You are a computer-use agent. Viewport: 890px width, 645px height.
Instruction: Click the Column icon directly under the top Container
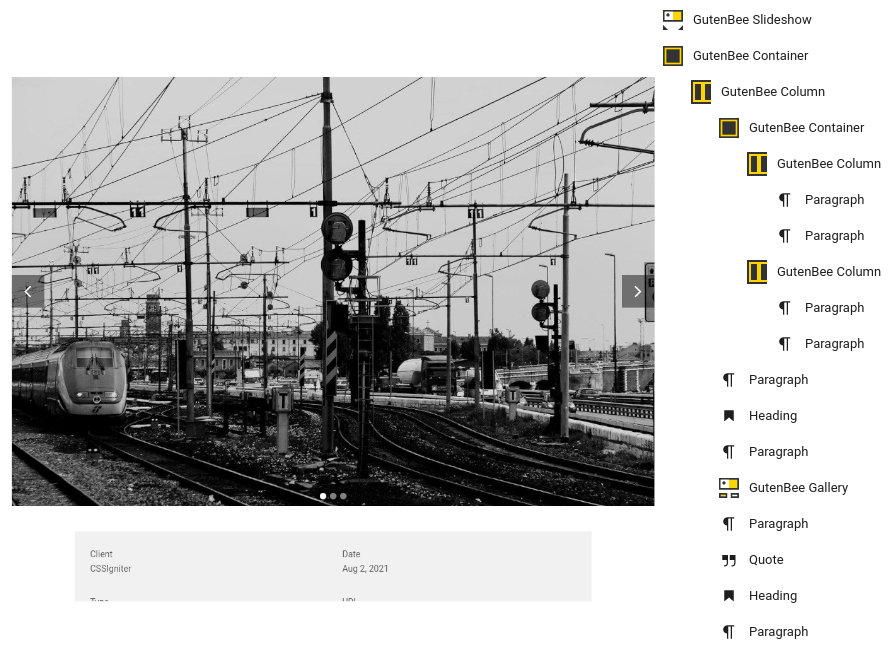(701, 91)
